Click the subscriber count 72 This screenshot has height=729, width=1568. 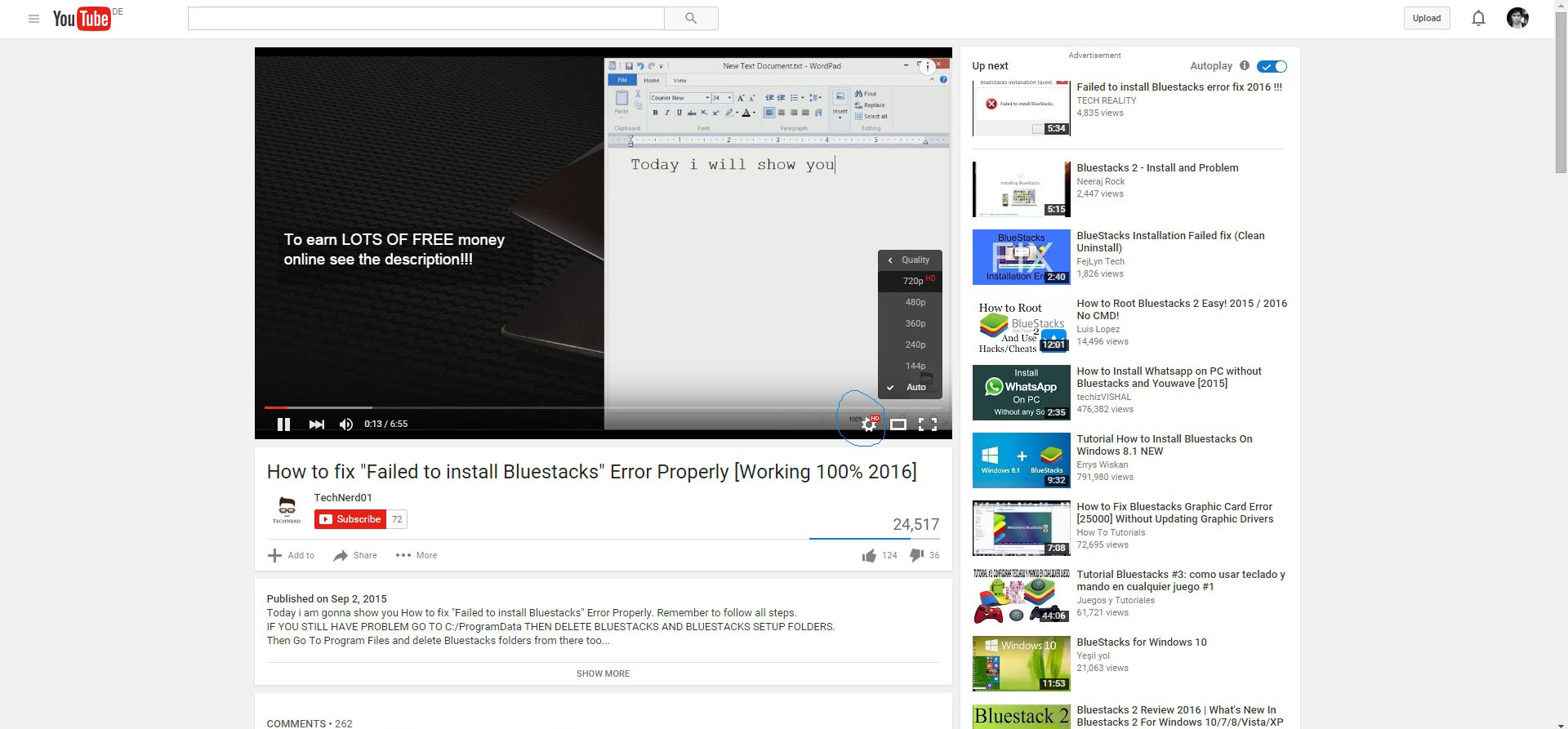tap(397, 519)
